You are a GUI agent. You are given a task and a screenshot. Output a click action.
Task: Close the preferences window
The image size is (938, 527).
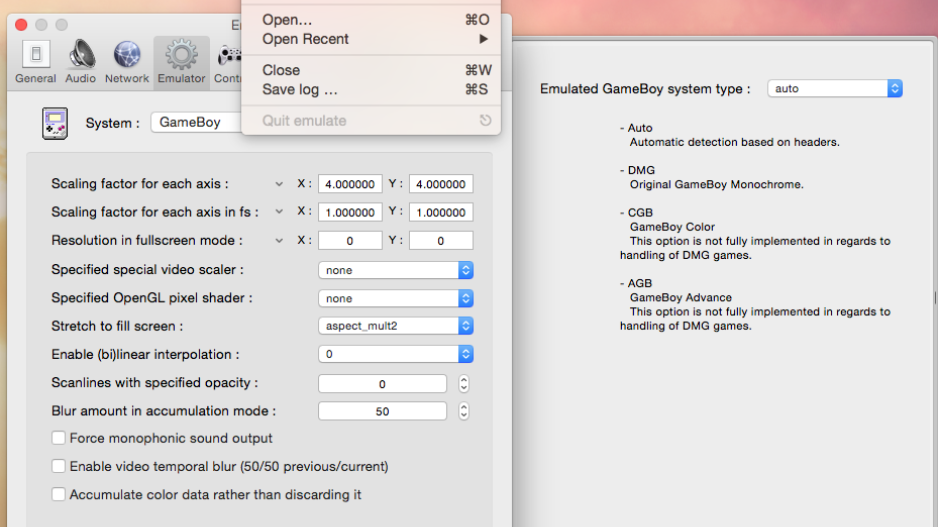point(22,25)
